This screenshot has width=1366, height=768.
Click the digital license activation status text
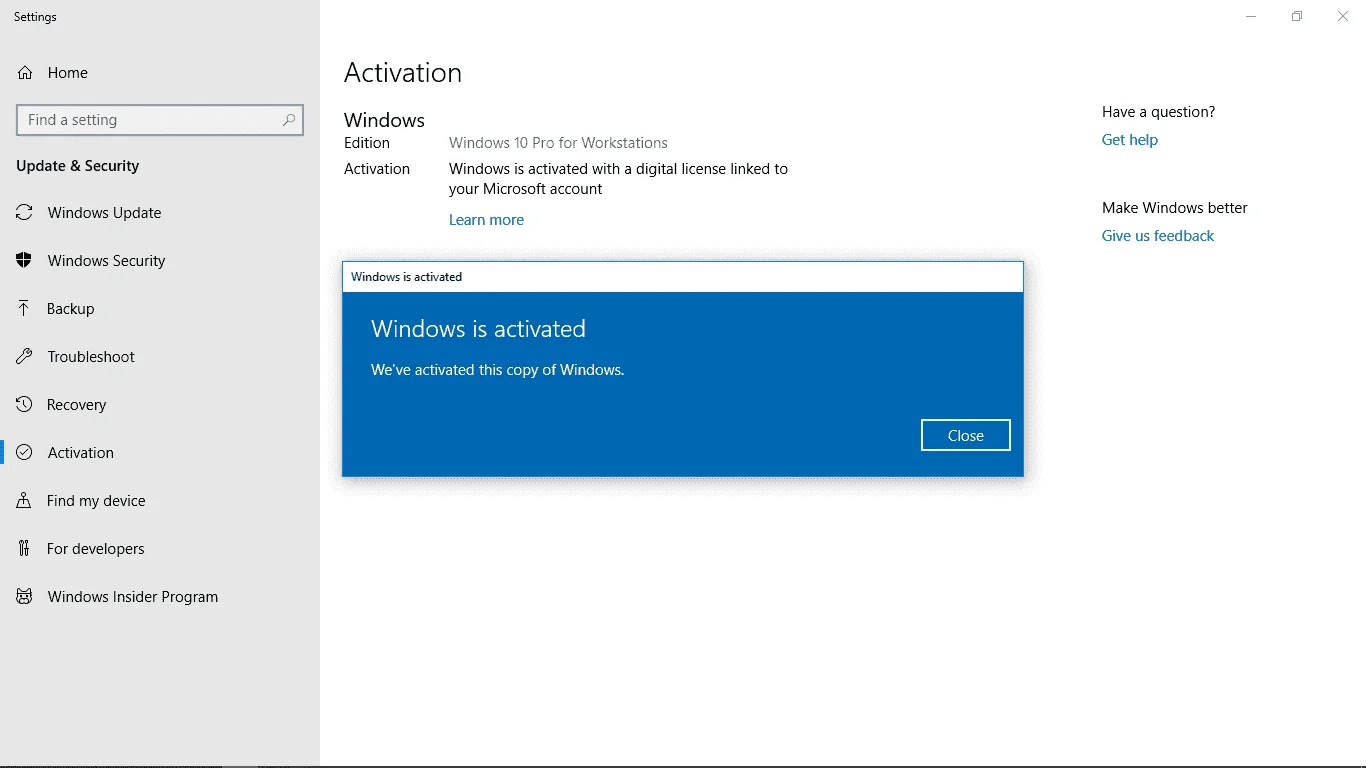coord(618,179)
